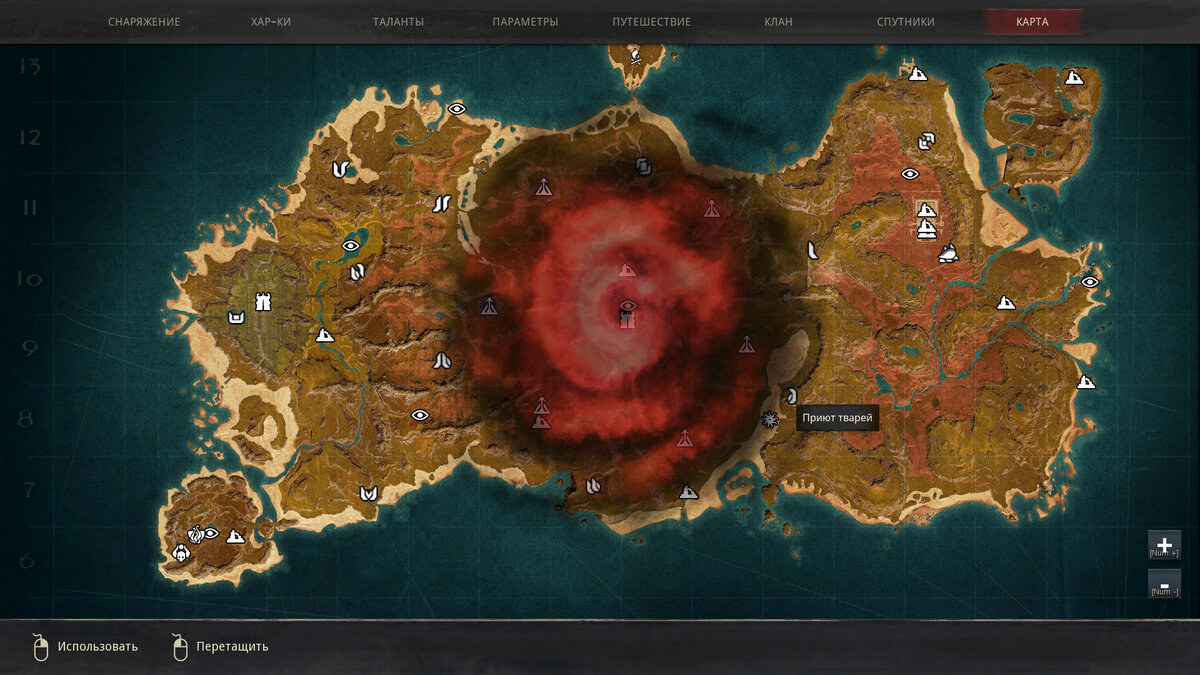
Task: Select the horseshoe icon left of the tower
Action: [x=237, y=318]
